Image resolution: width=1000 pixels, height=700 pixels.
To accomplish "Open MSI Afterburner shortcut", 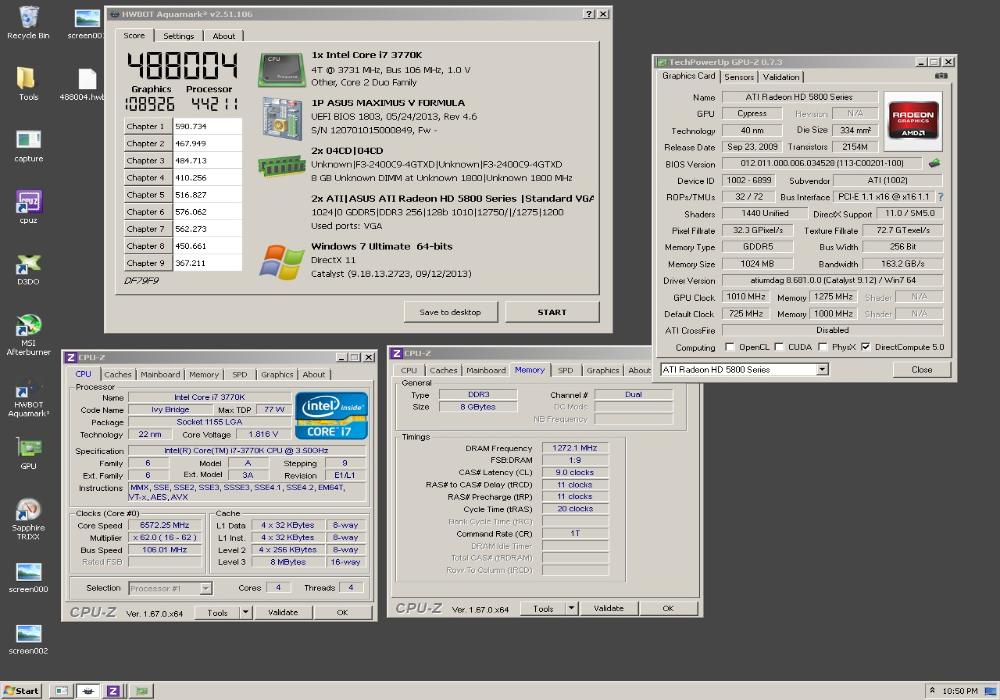I will click(28, 335).
